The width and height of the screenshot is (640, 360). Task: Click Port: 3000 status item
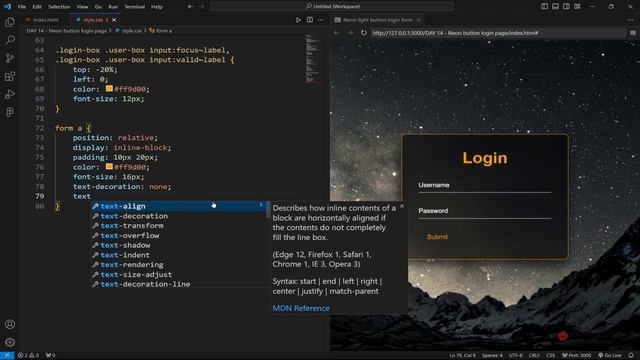coord(577,356)
